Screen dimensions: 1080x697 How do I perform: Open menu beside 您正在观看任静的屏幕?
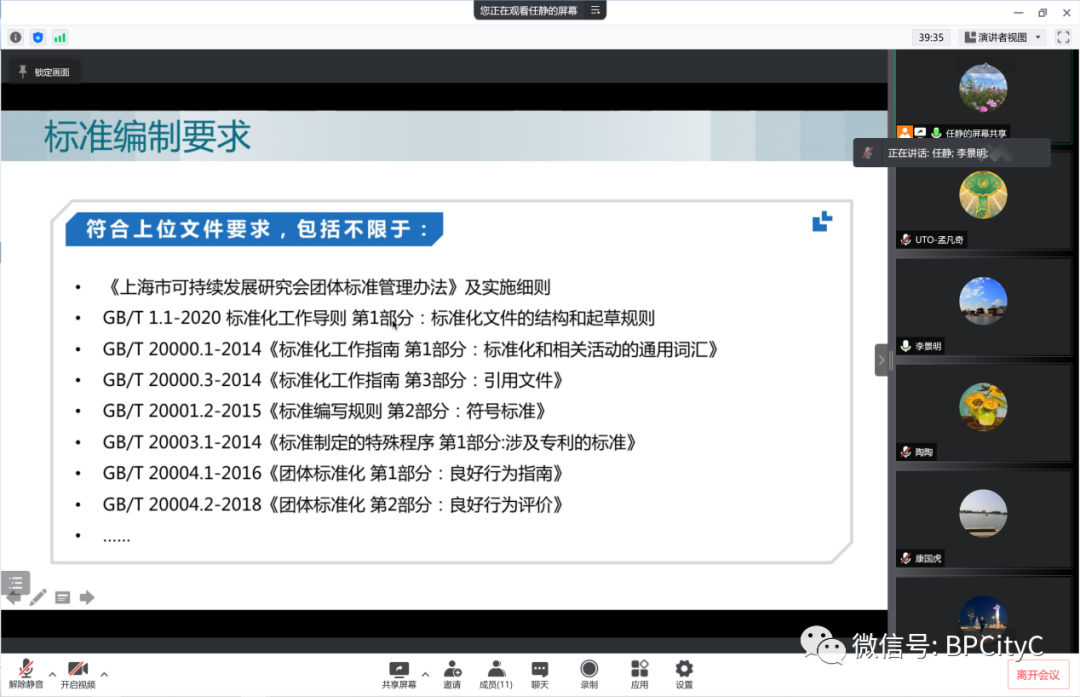pyautogui.click(x=596, y=10)
